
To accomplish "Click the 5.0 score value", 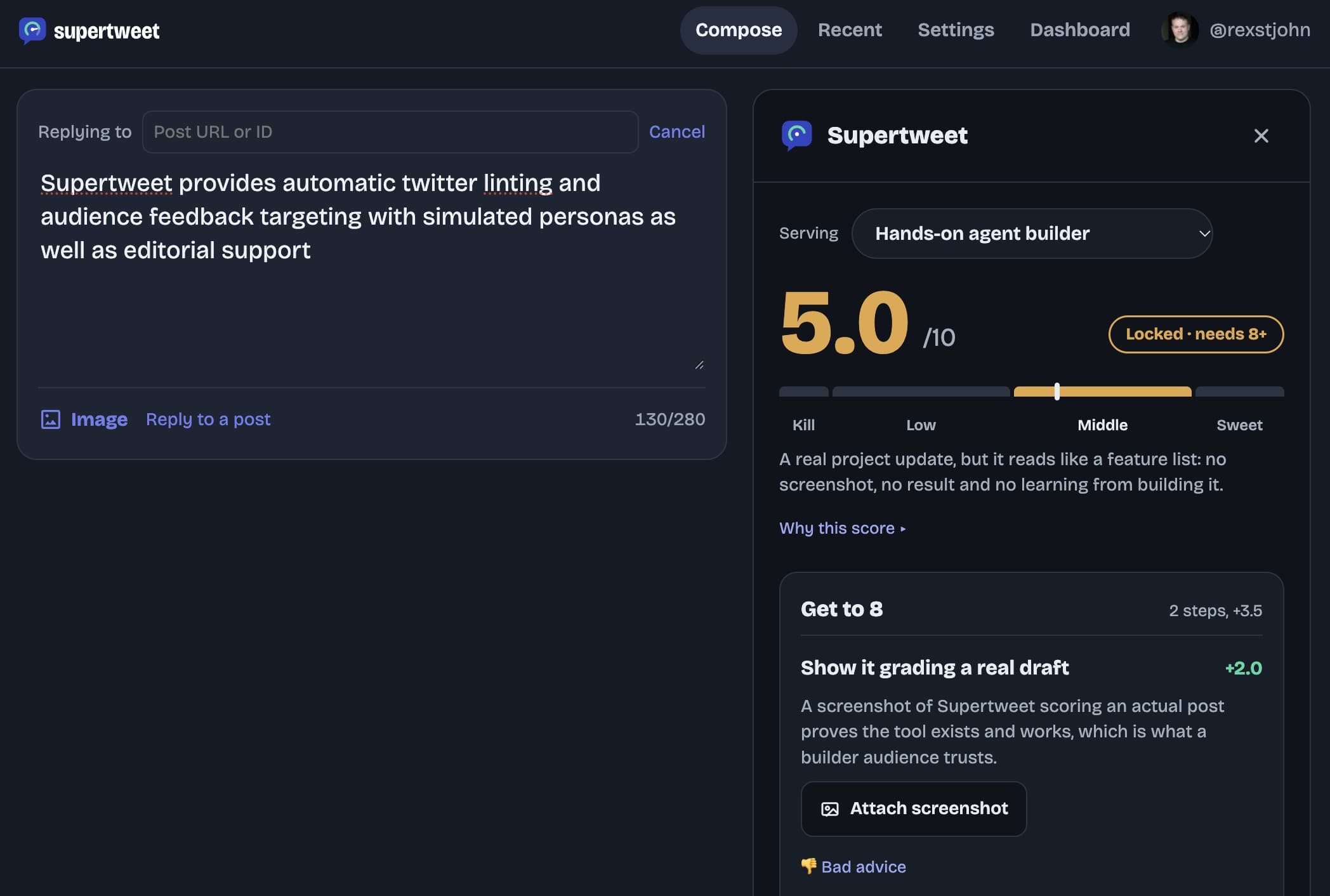I will (x=845, y=322).
